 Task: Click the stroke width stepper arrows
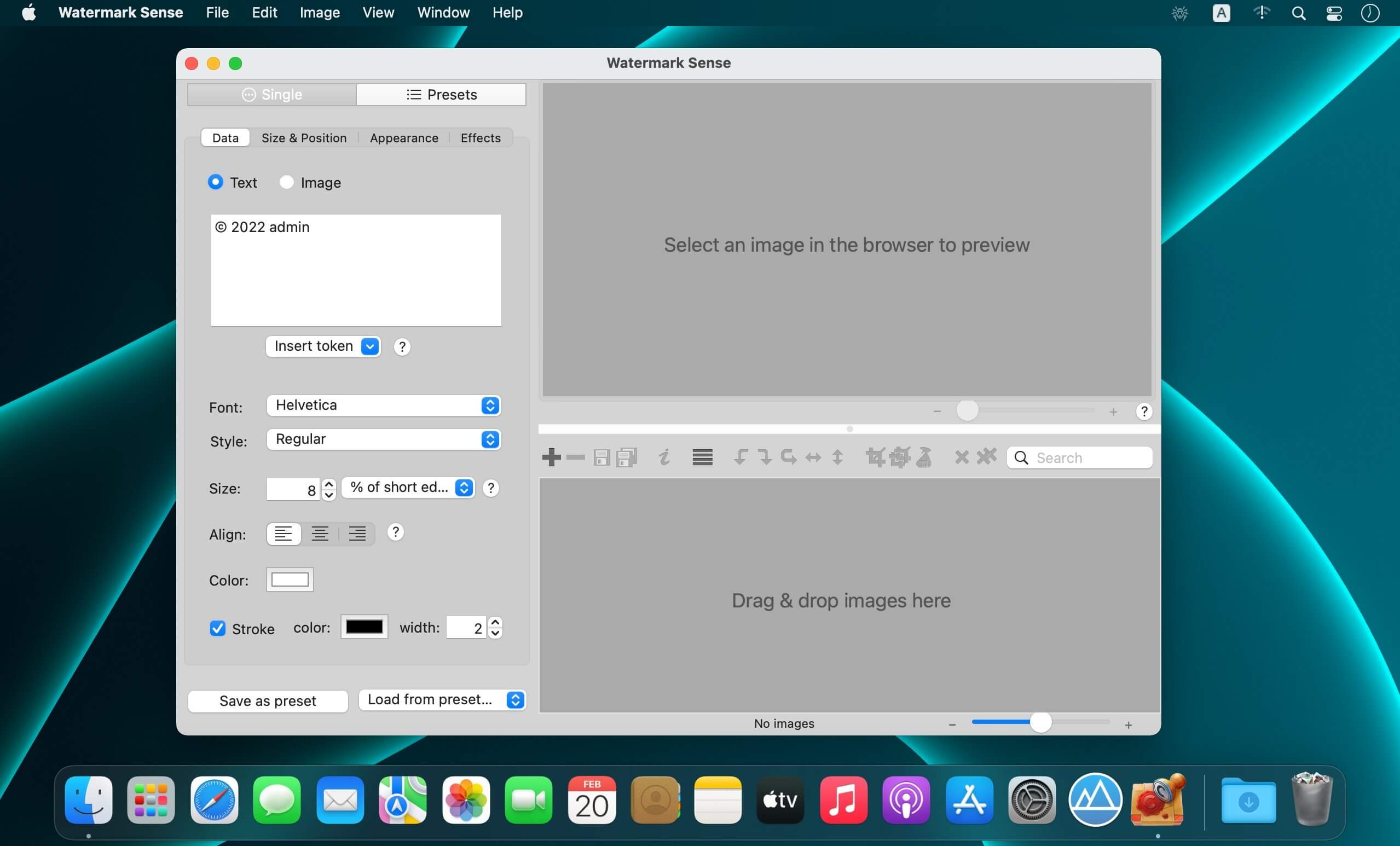(495, 627)
